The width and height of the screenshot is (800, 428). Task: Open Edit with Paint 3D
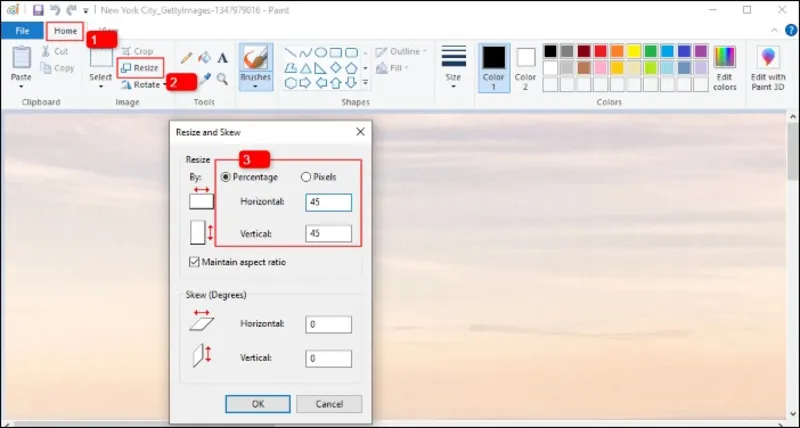pyautogui.click(x=768, y=68)
